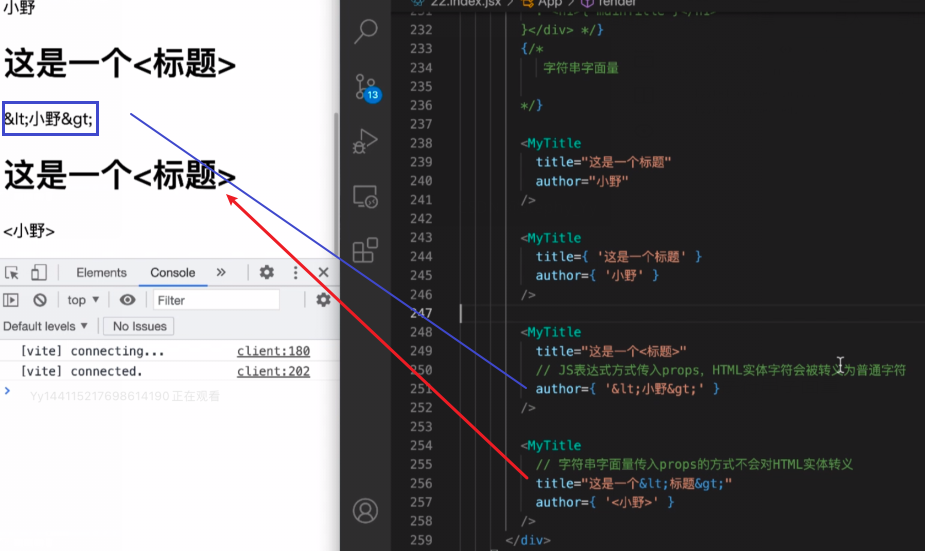Open the Default levels dropdown
This screenshot has width=925, height=551.
point(45,326)
